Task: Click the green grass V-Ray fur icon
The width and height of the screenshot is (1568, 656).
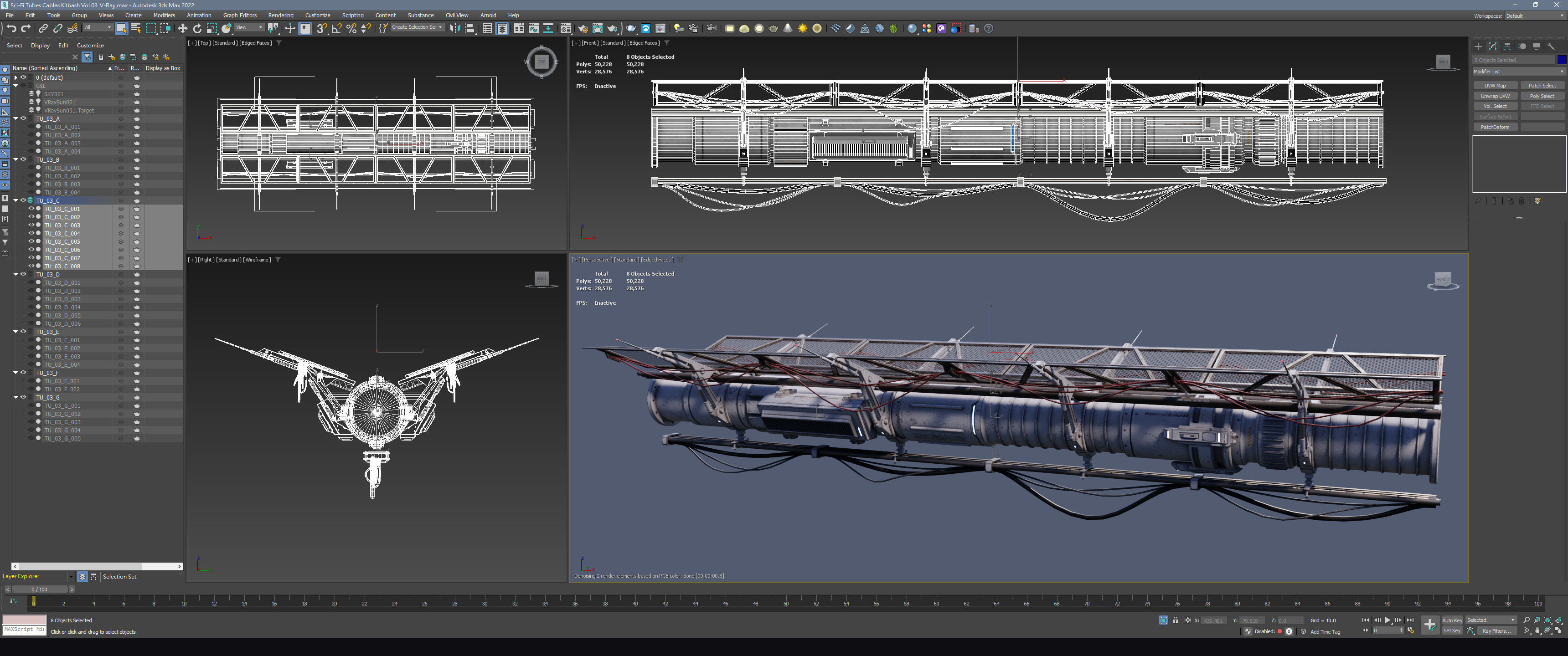Action: [893, 28]
